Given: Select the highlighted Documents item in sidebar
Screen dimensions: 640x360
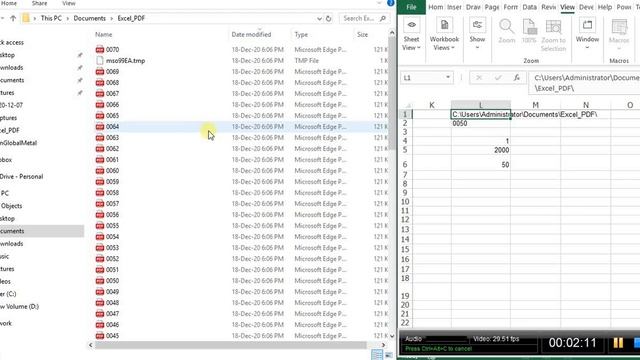Looking at the screenshot, I should tap(42, 231).
